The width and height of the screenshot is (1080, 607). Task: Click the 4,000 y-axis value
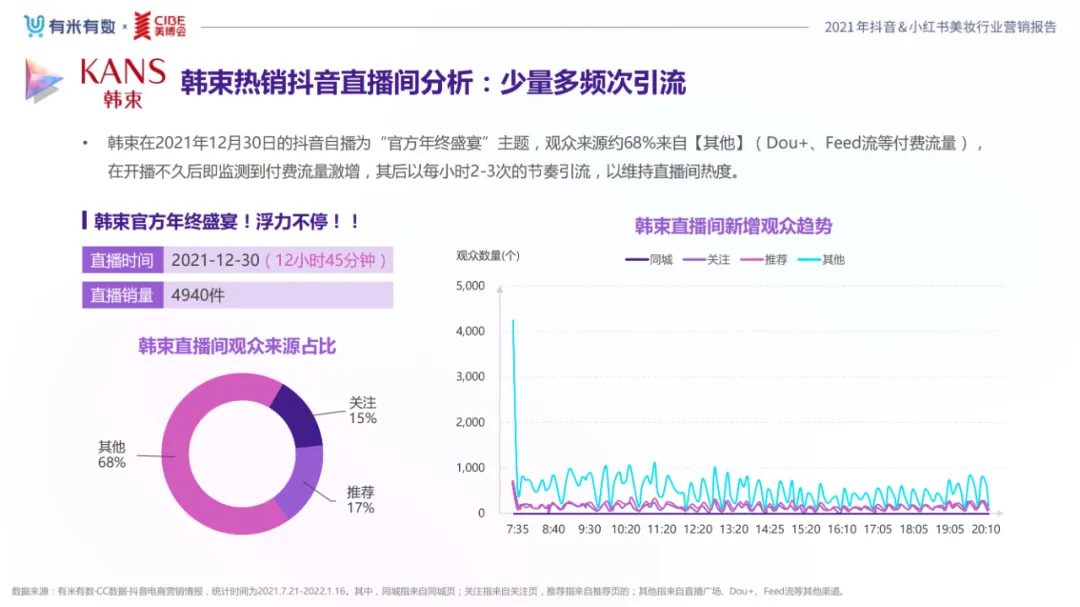click(470, 331)
